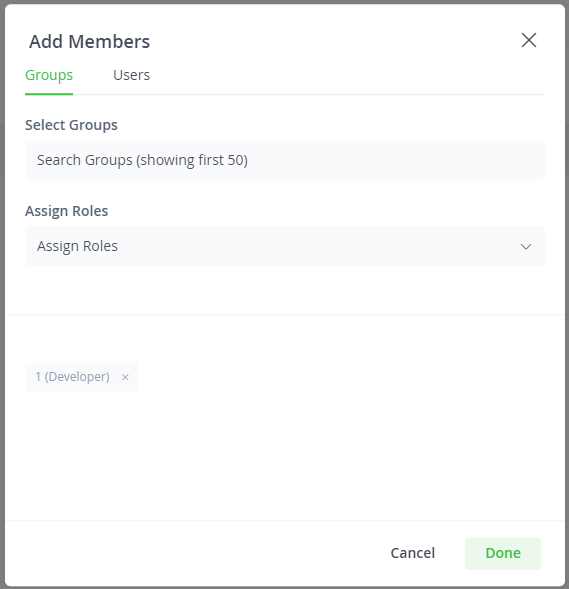The width and height of the screenshot is (569, 589).
Task: Click the Select Groups label
Action: (x=71, y=125)
